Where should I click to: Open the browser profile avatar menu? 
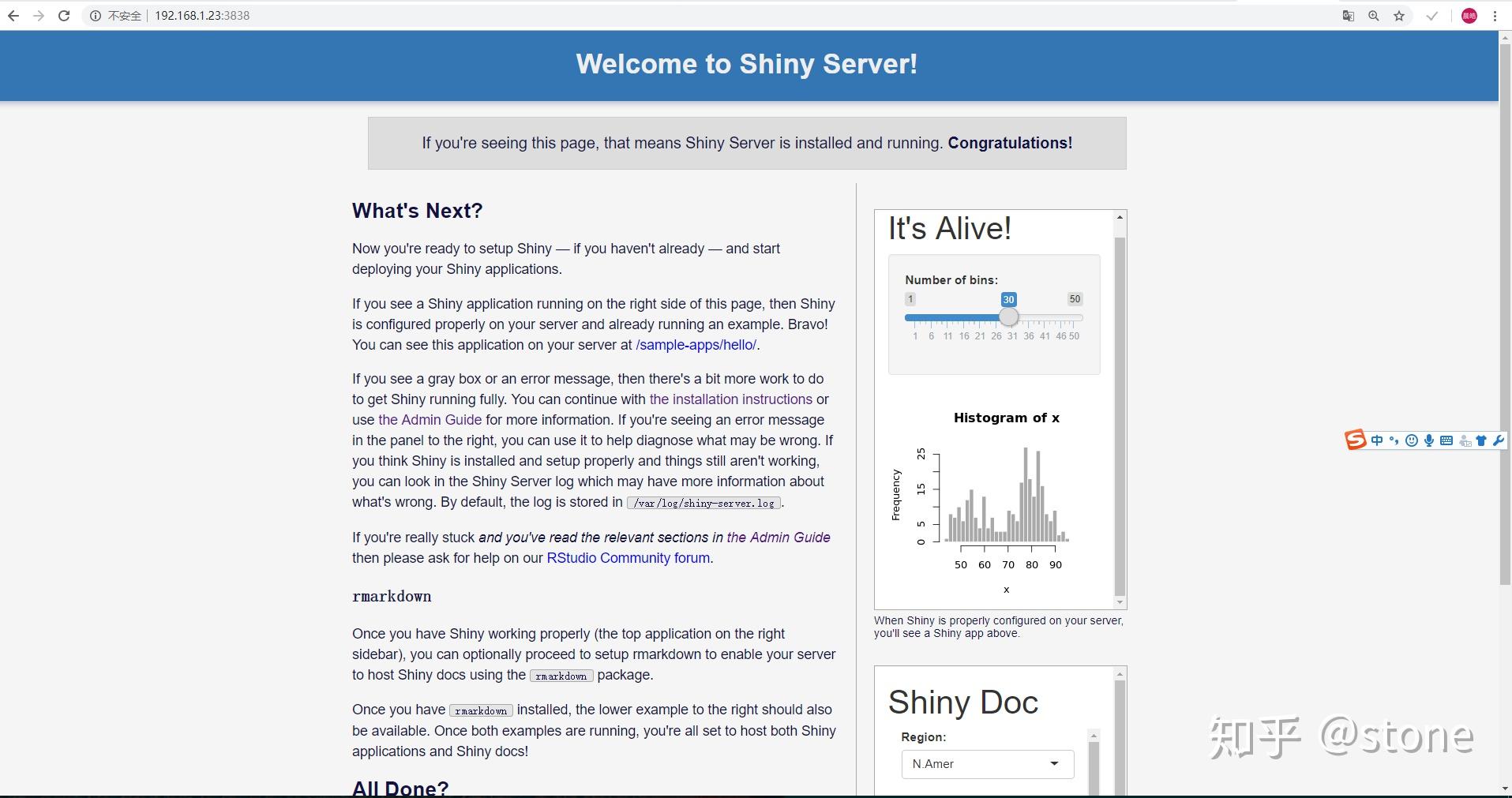coord(1469,15)
